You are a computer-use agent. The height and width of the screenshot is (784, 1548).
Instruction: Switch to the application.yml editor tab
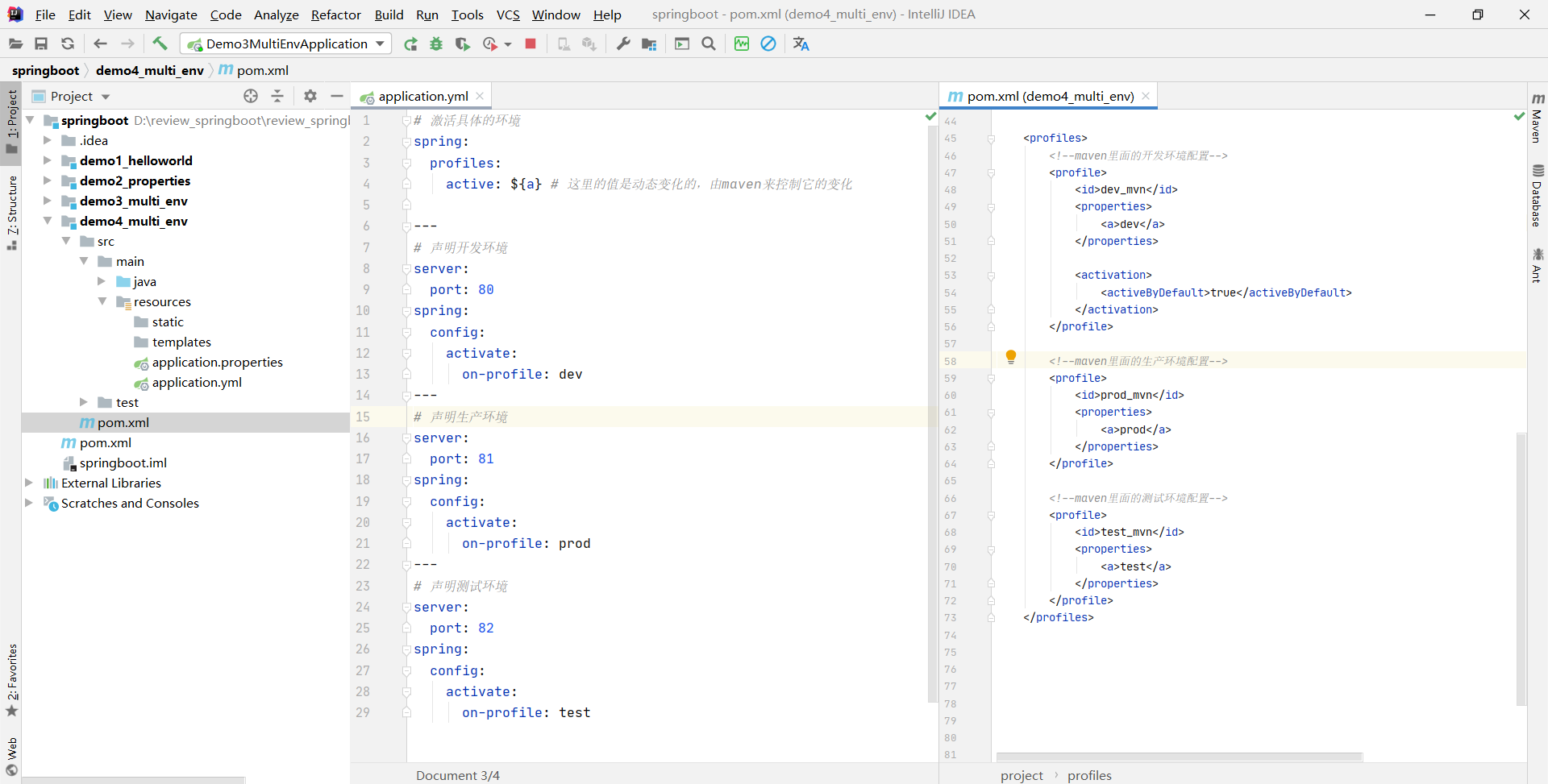click(x=422, y=96)
